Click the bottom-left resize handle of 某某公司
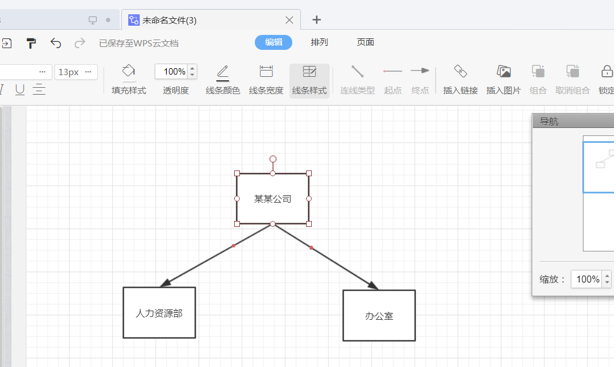This screenshot has height=367, width=616. (237, 224)
